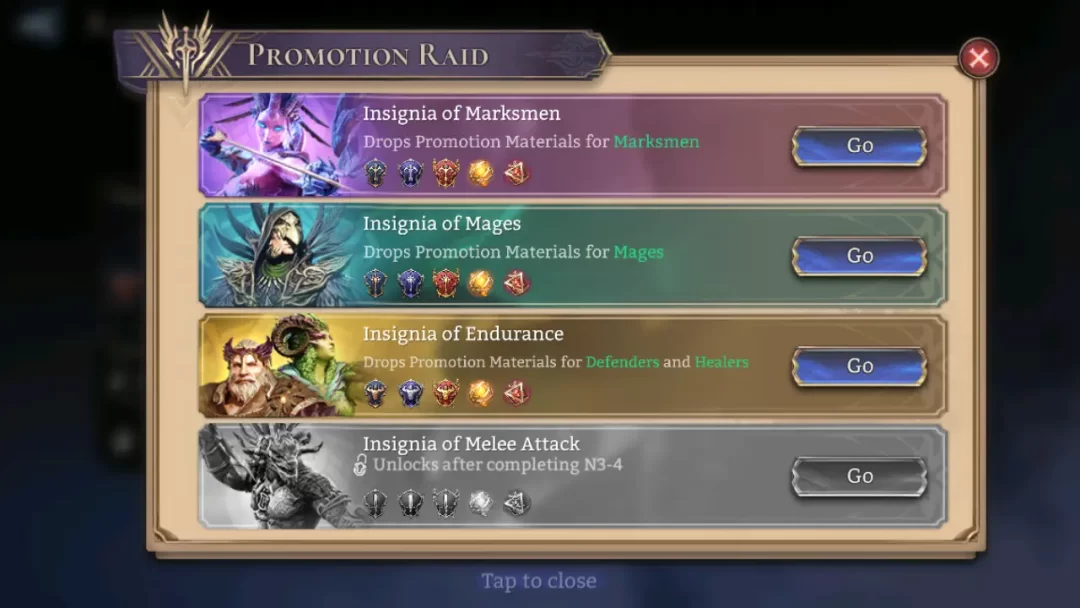Click the red shield insignia in Endurance row
The image size is (1080, 608).
point(446,393)
